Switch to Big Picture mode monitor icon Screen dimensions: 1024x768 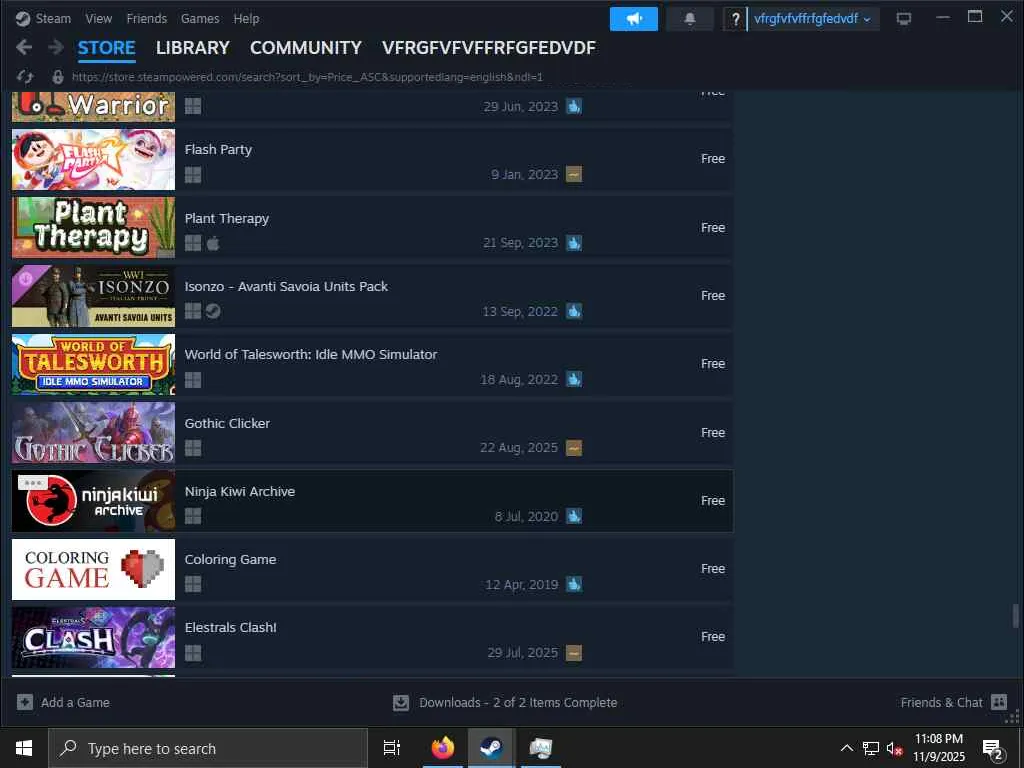[904, 19]
